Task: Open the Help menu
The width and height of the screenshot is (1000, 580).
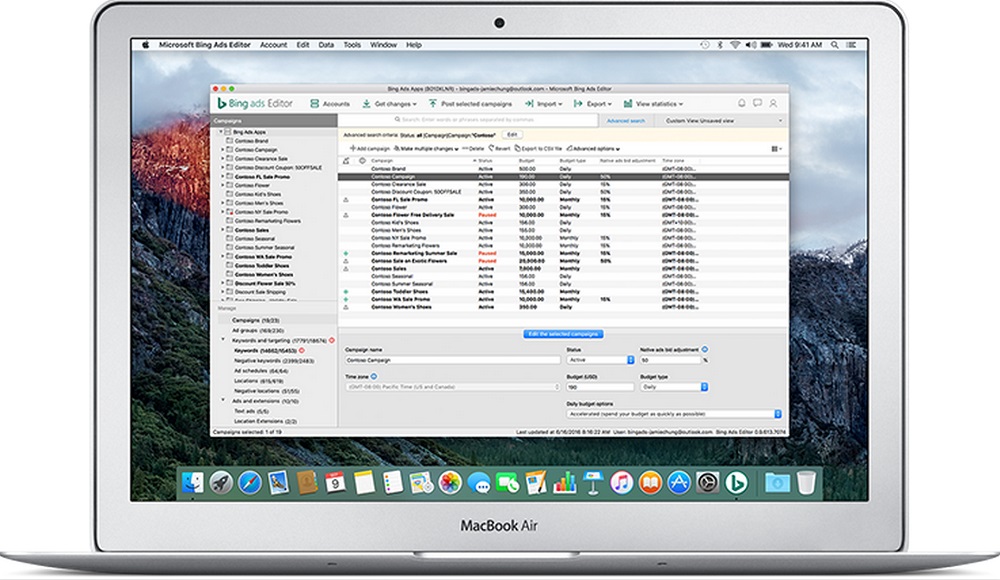Action: (414, 45)
